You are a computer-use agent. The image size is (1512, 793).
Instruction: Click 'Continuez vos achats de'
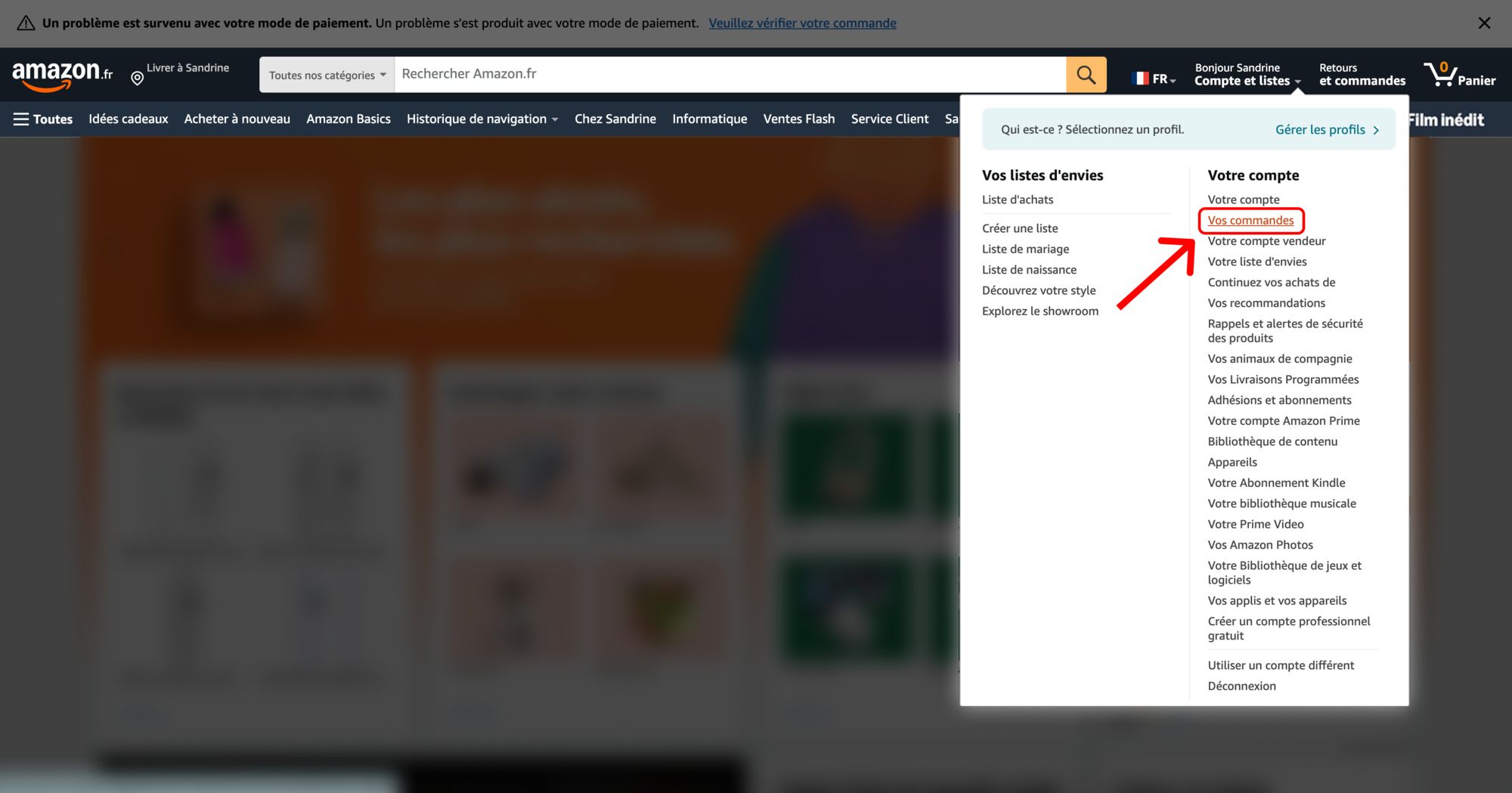click(1272, 282)
